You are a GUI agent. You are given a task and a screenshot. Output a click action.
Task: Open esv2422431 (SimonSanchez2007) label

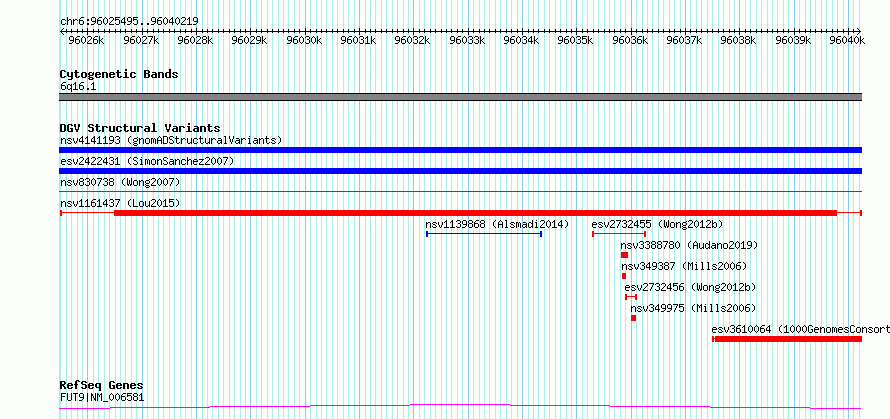(x=147, y=161)
